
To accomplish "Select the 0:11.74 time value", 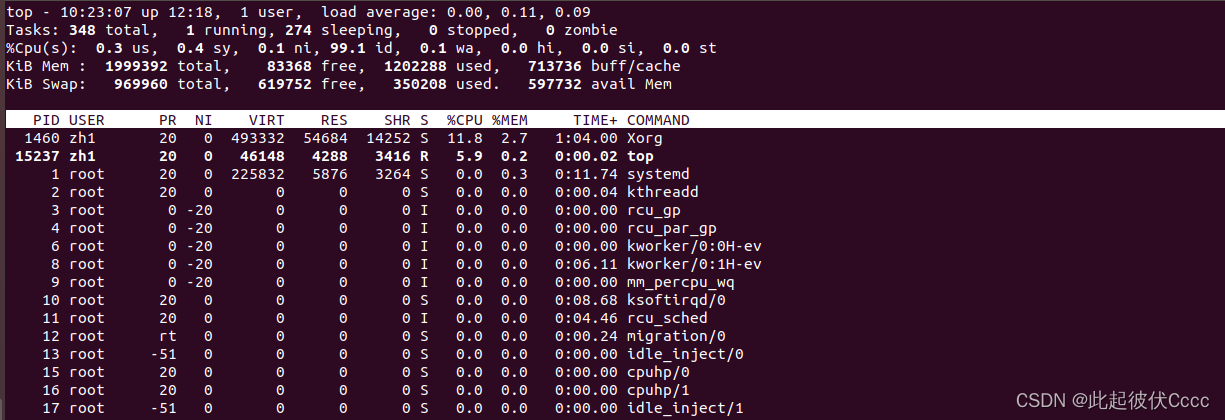I will point(586,174).
